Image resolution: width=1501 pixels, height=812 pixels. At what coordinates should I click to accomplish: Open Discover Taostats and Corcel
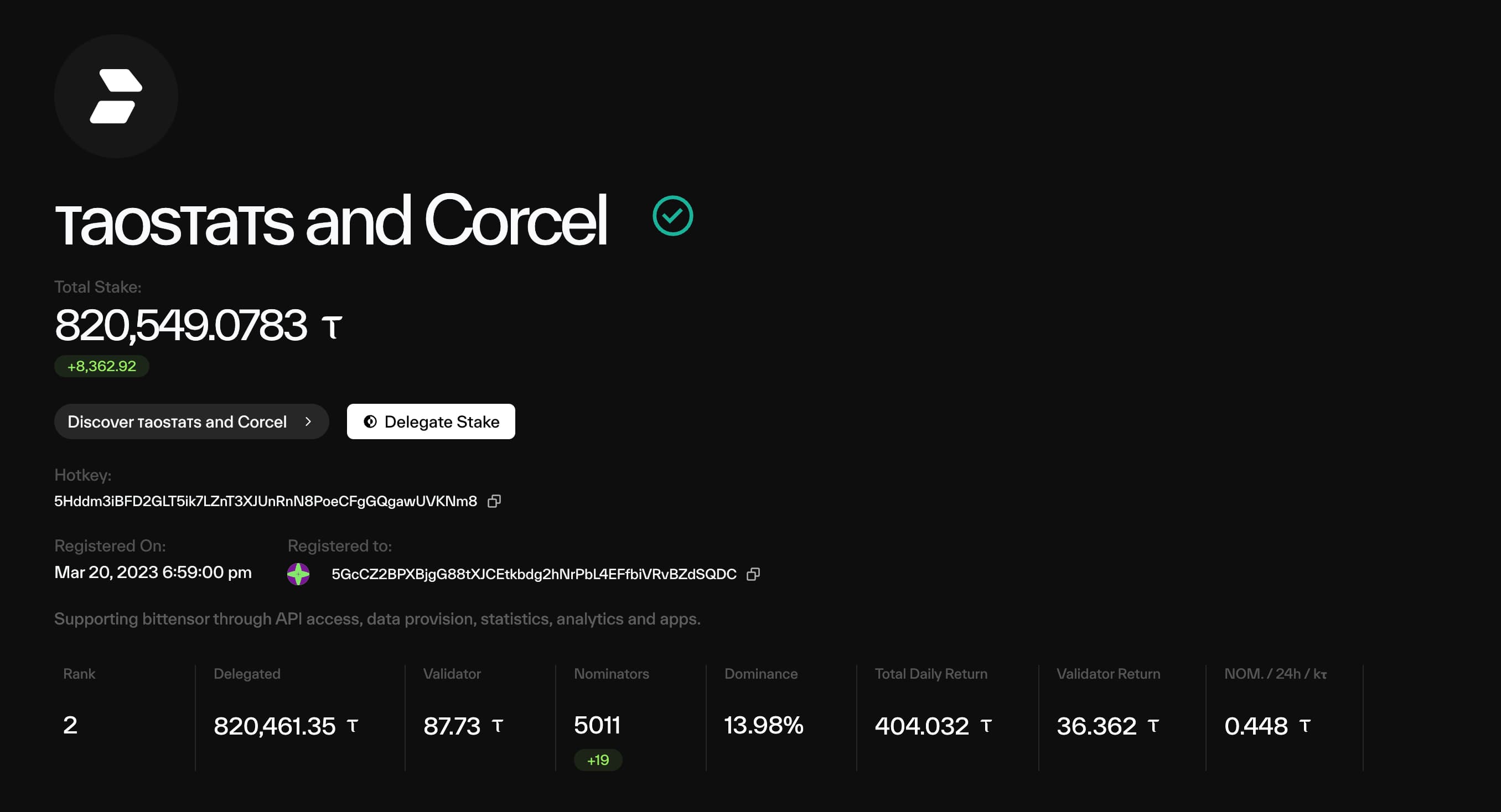coord(191,421)
